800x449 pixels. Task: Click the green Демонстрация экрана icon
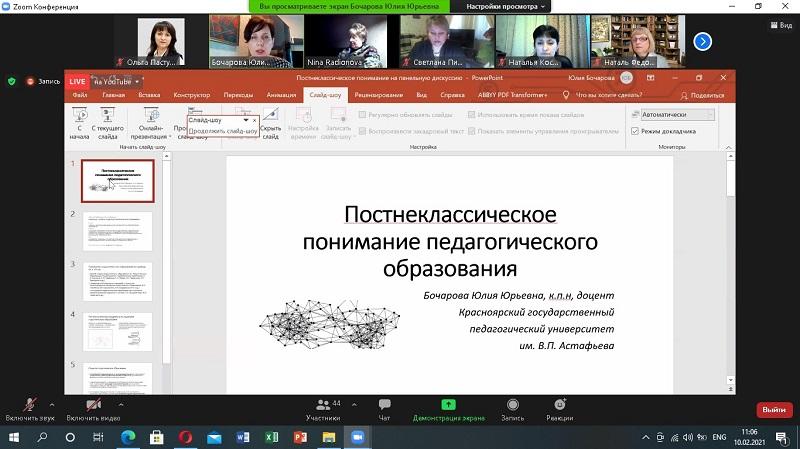(x=448, y=405)
